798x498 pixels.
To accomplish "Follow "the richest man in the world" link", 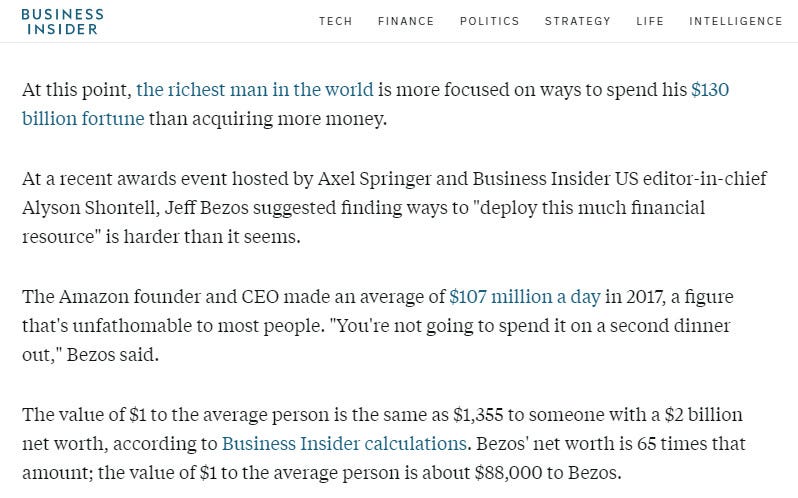I will click(x=255, y=89).
